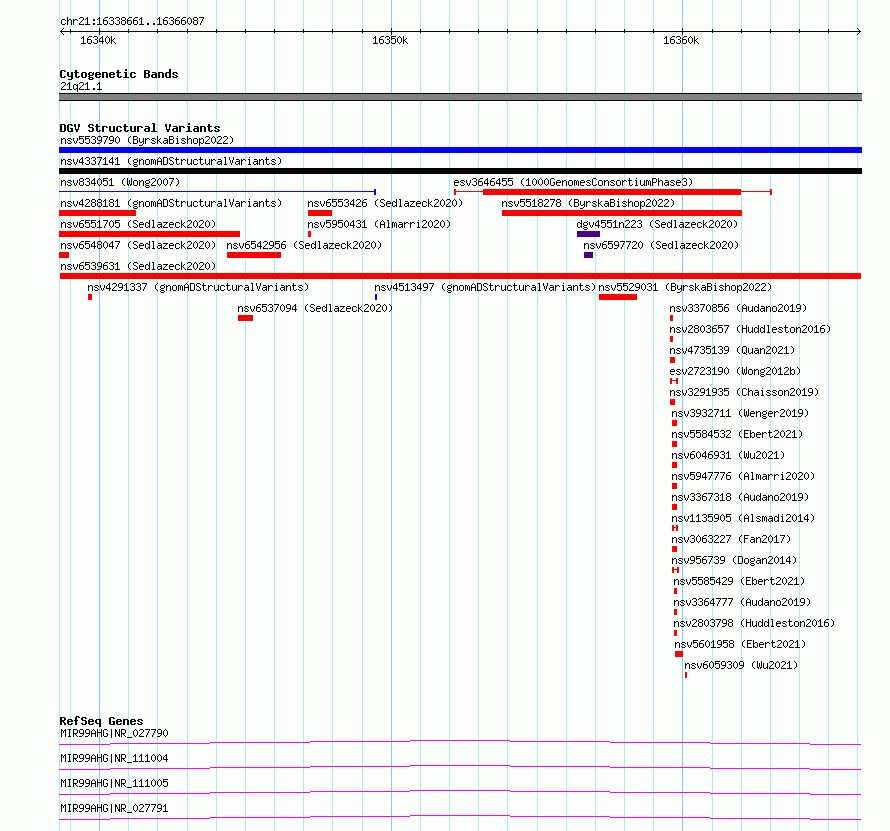Open nsv3063227 (Fan2017) label
The image size is (890, 831).
point(731,539)
